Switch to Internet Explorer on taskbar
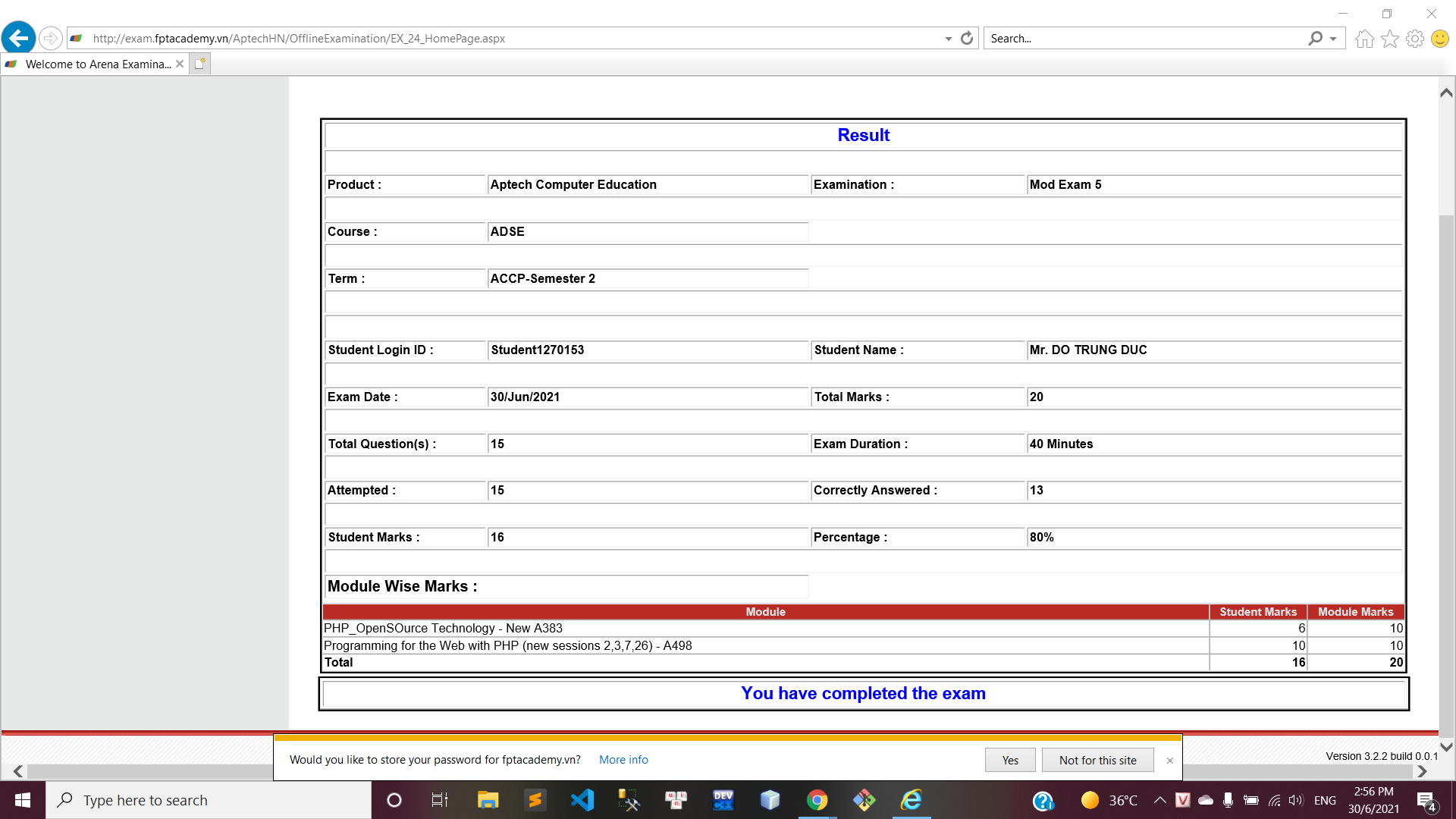Image resolution: width=1456 pixels, height=819 pixels. [x=911, y=800]
